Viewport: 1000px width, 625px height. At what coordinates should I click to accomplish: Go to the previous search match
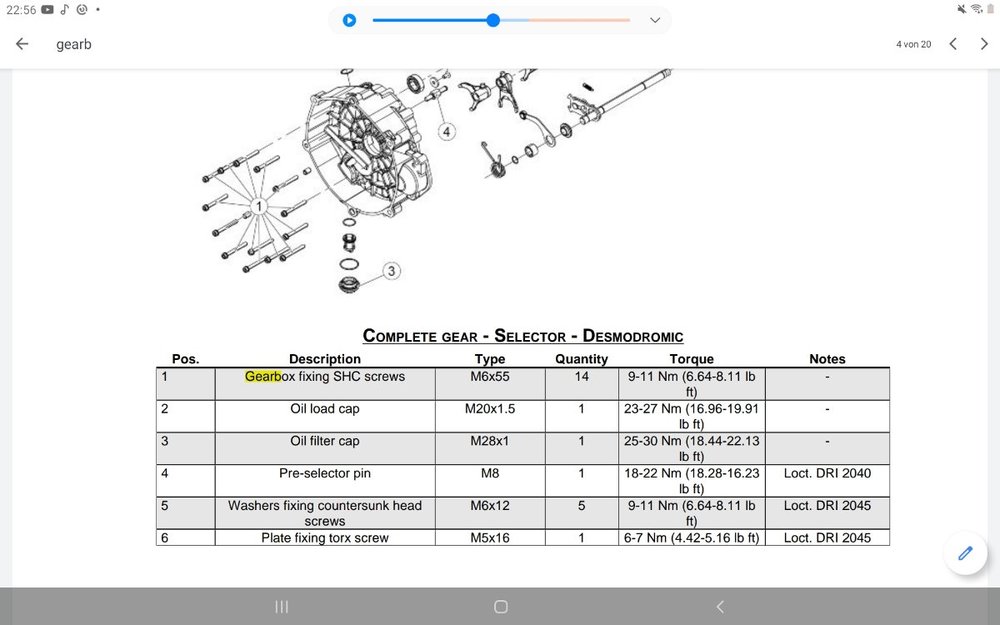pyautogui.click(x=953, y=44)
